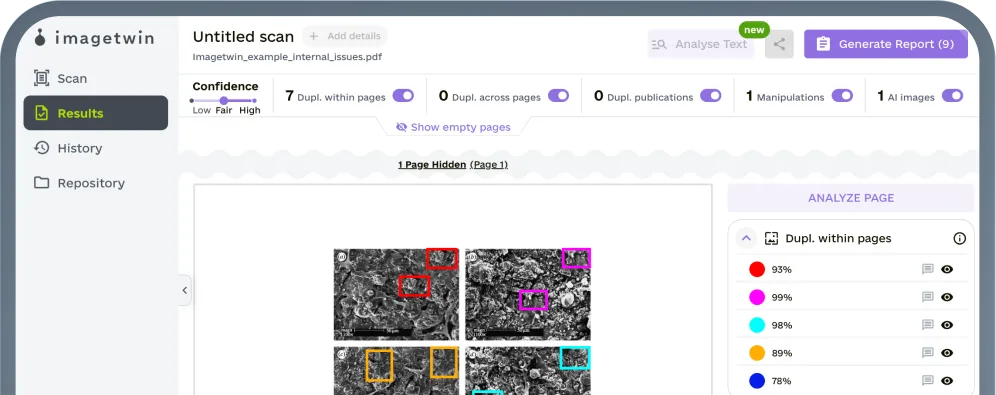Collapse the Dupl. within pages panel
This screenshot has height=395, width=996.
(746, 238)
